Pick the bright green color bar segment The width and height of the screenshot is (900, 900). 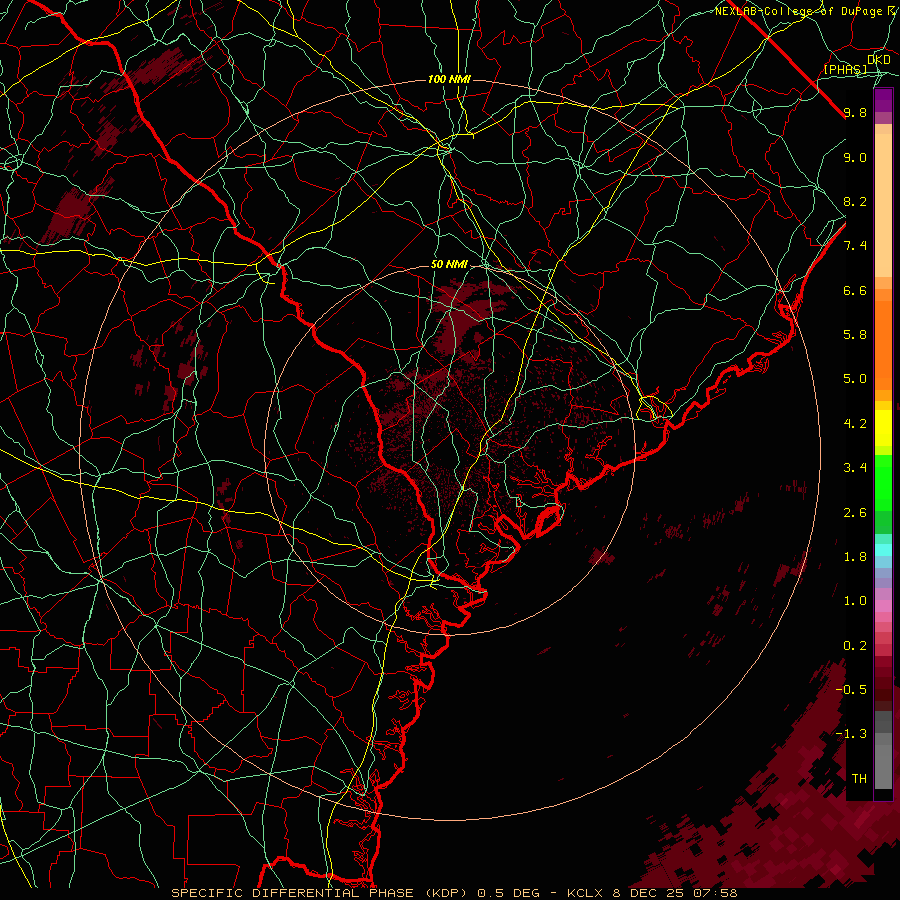click(883, 483)
